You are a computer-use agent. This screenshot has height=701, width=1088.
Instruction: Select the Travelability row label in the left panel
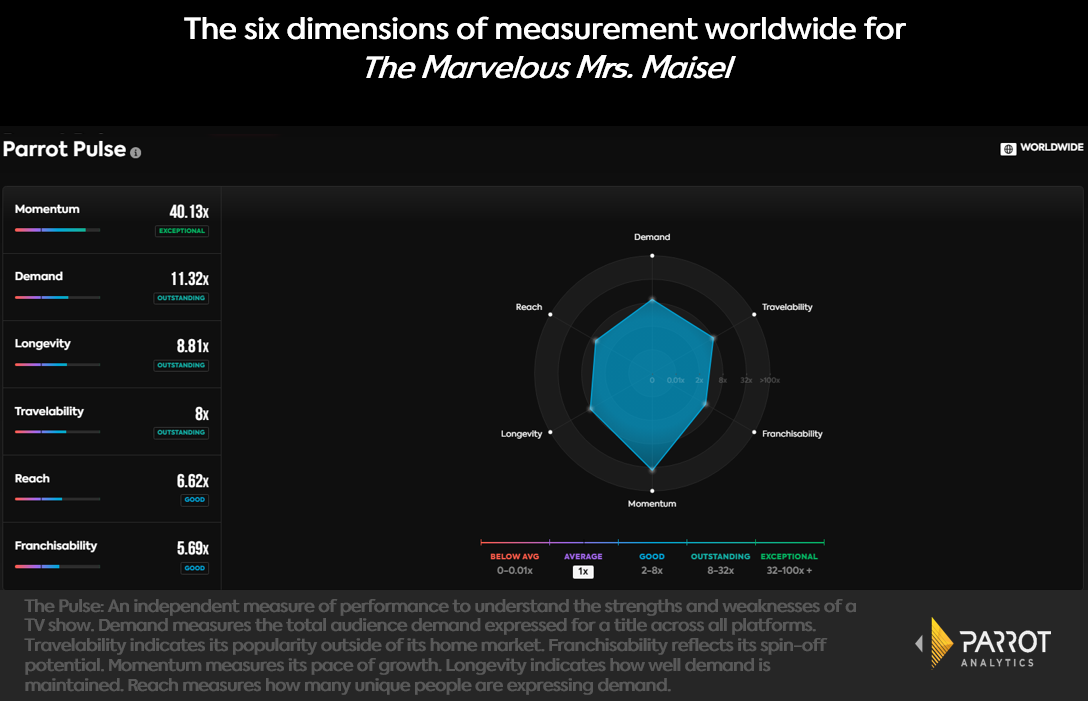49,412
